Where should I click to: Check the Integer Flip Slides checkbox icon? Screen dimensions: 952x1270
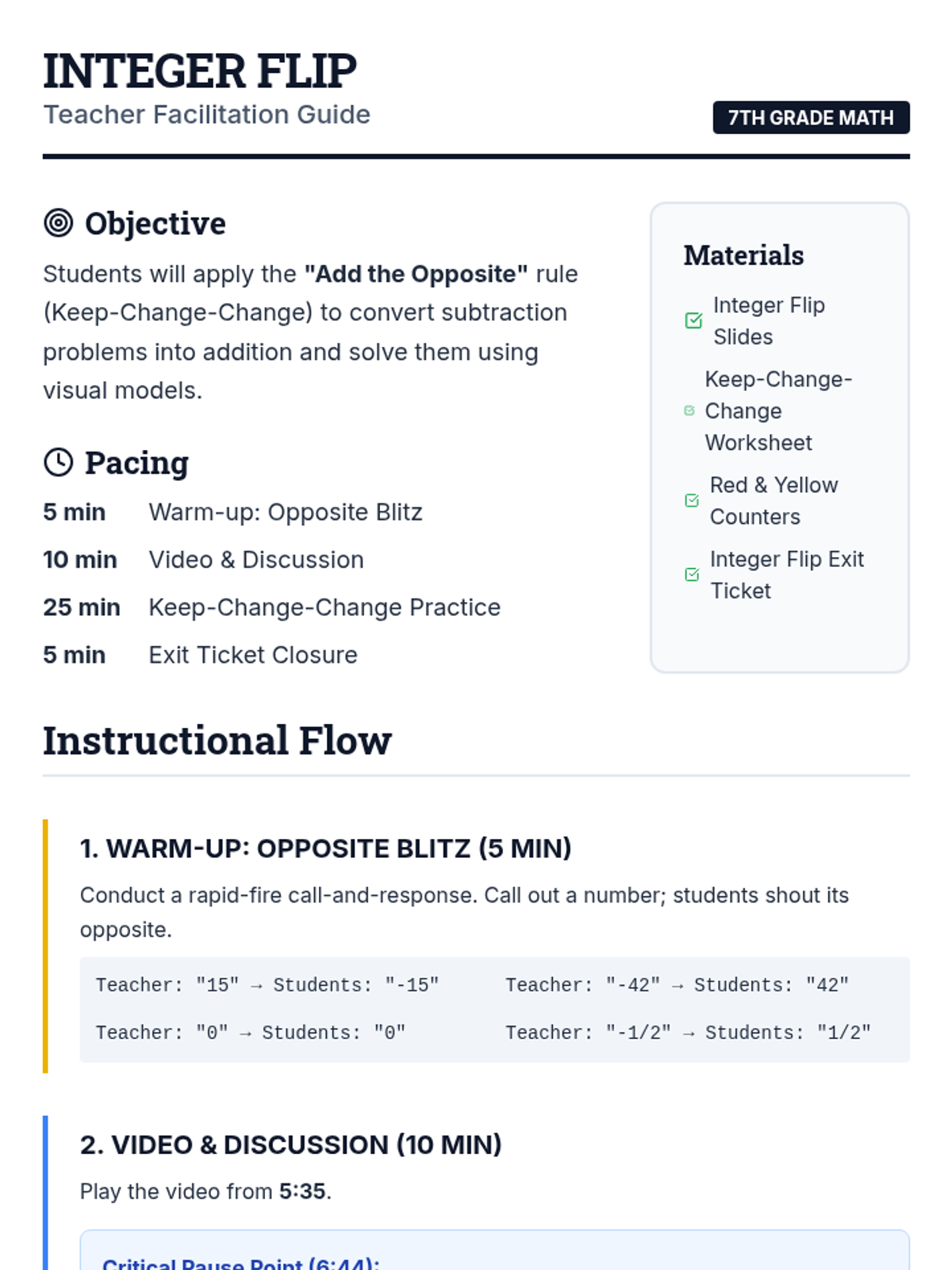693,321
